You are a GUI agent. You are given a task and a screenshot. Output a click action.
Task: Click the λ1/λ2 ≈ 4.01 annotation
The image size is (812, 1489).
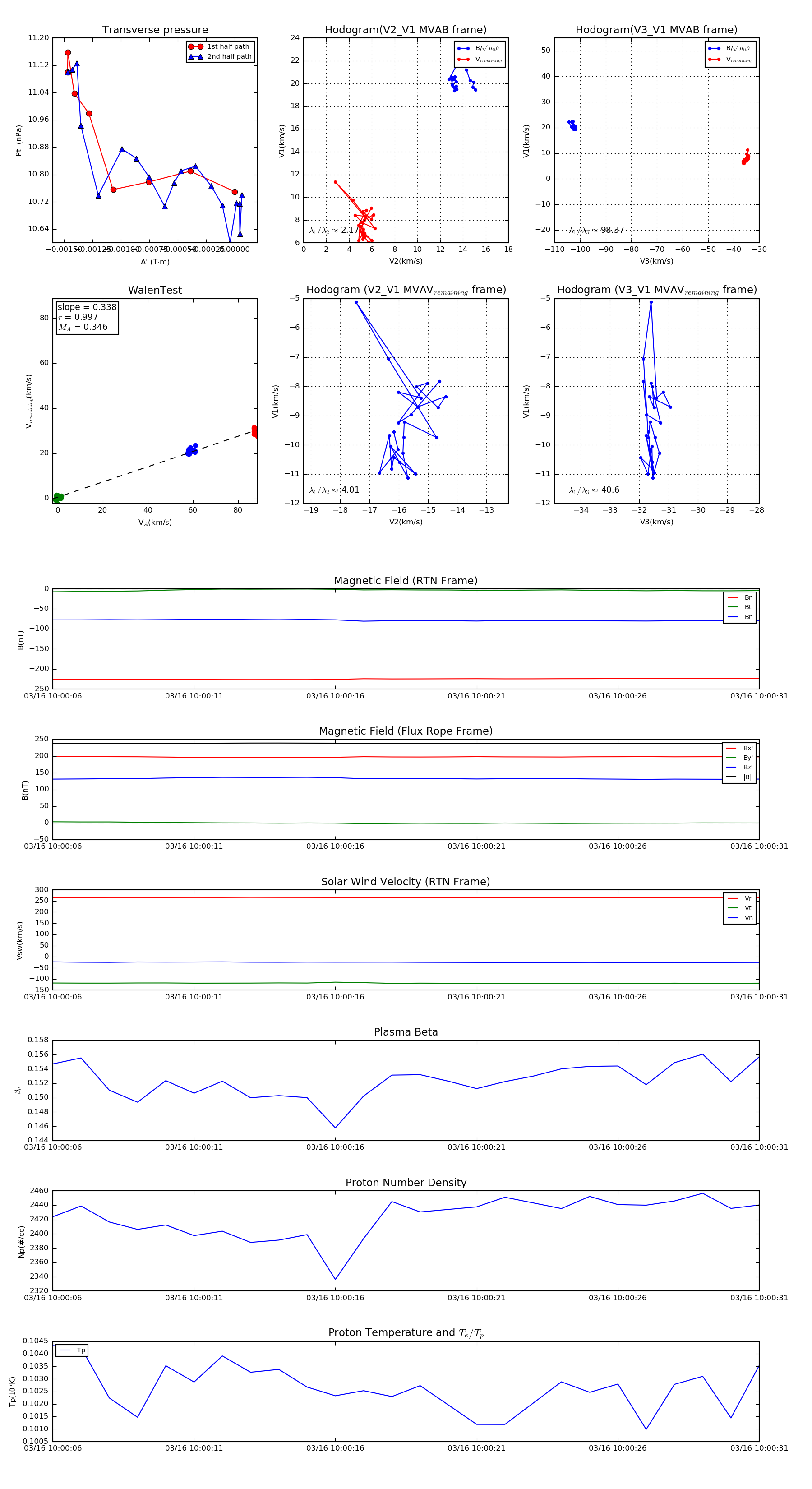(334, 490)
